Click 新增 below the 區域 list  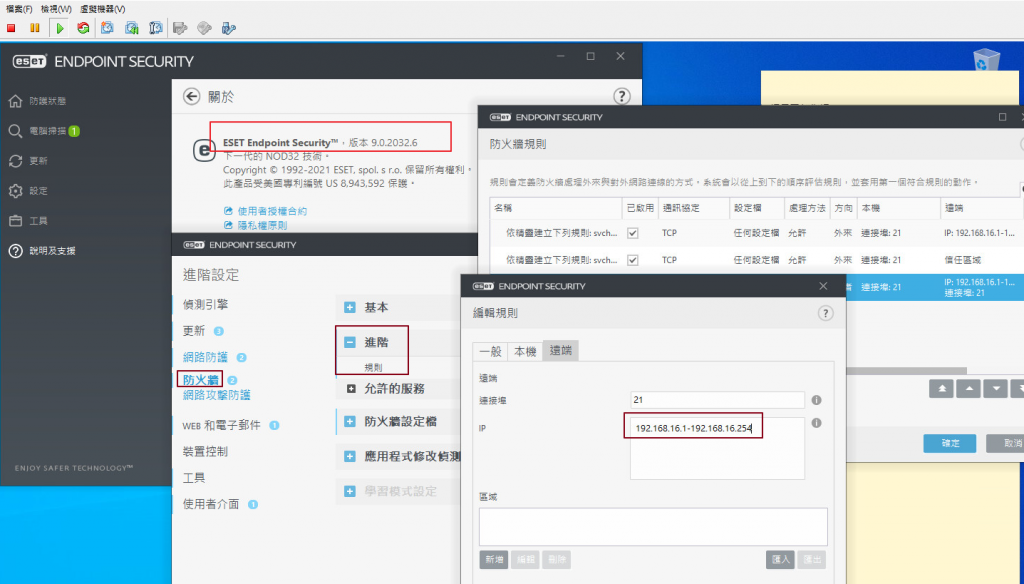[x=494, y=560]
